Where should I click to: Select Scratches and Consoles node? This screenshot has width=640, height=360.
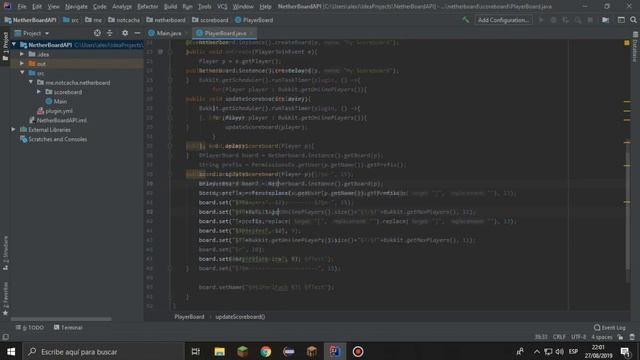tap(53, 139)
